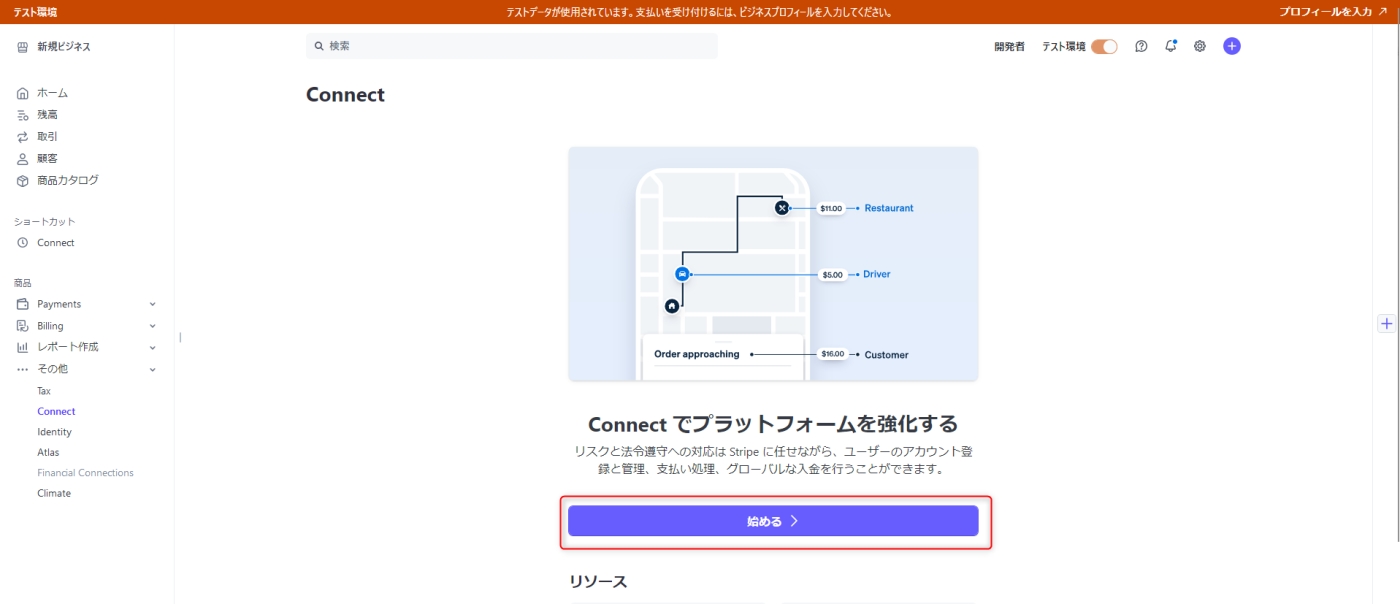Click the ホーム house icon
The height and width of the screenshot is (604, 1400).
tap(22, 93)
